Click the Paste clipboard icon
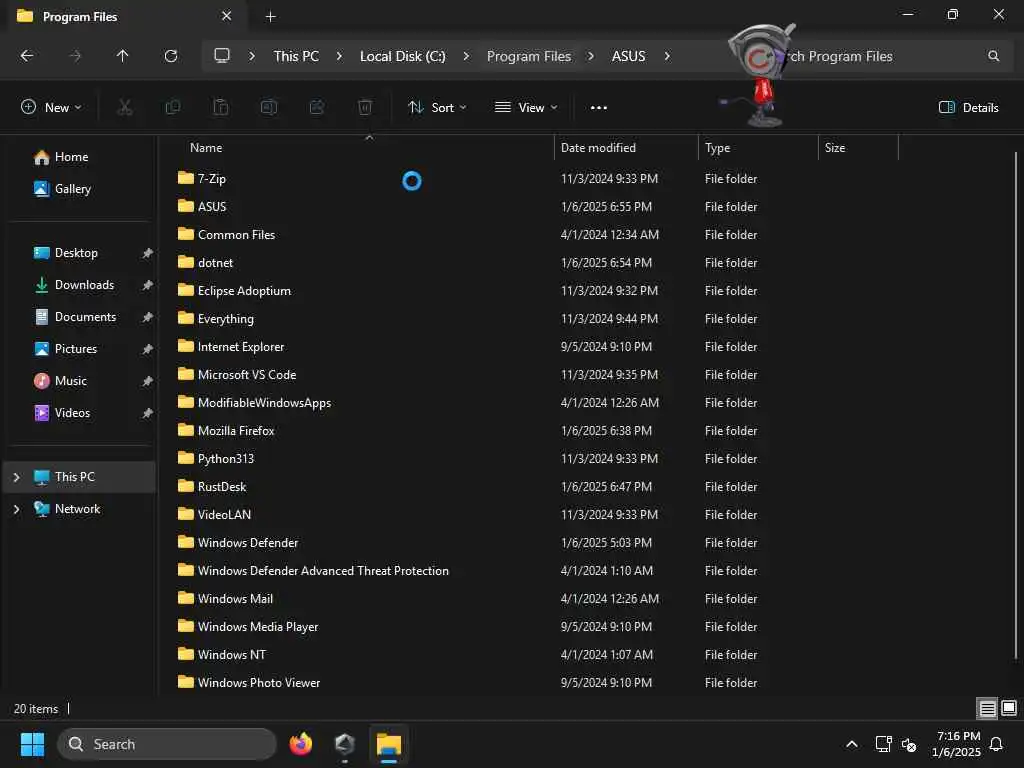The image size is (1024, 768). [x=221, y=107]
